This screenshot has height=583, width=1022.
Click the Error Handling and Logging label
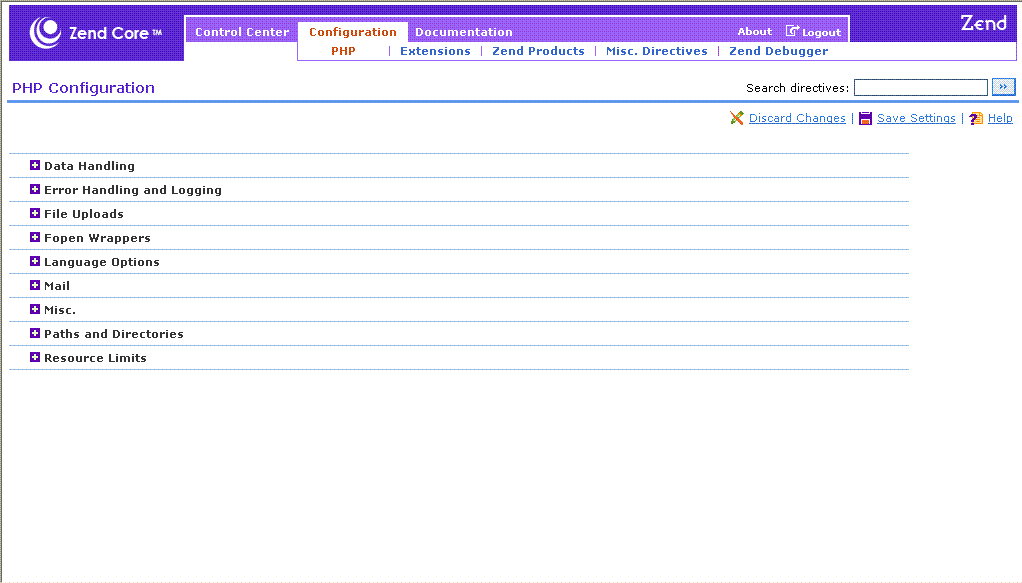[133, 190]
